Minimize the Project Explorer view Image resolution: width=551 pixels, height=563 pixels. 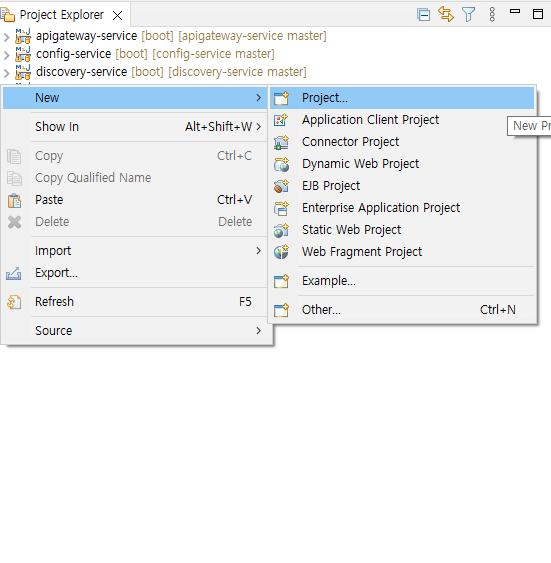pyautogui.click(x=515, y=11)
